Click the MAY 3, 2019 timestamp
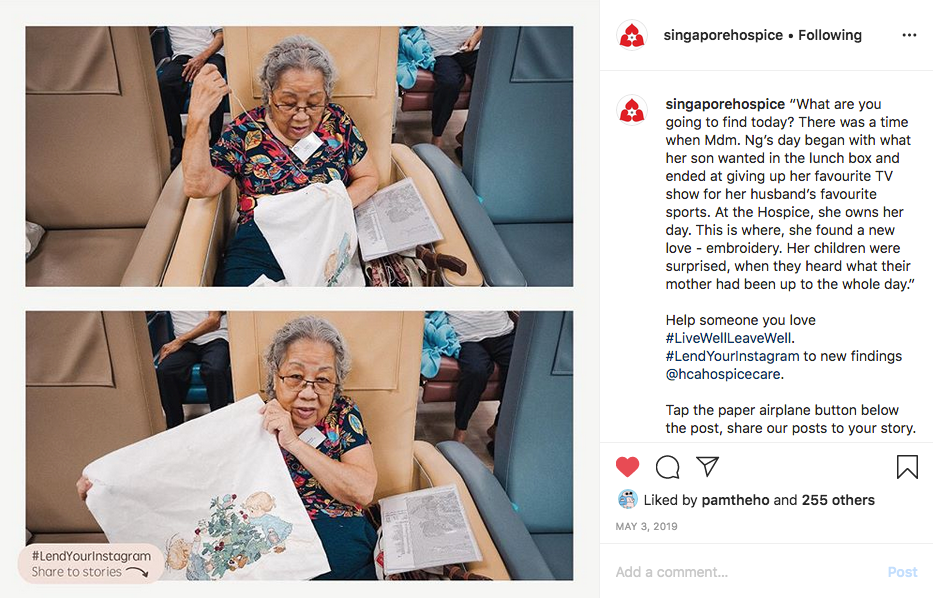The width and height of the screenshot is (933, 598). (x=646, y=527)
